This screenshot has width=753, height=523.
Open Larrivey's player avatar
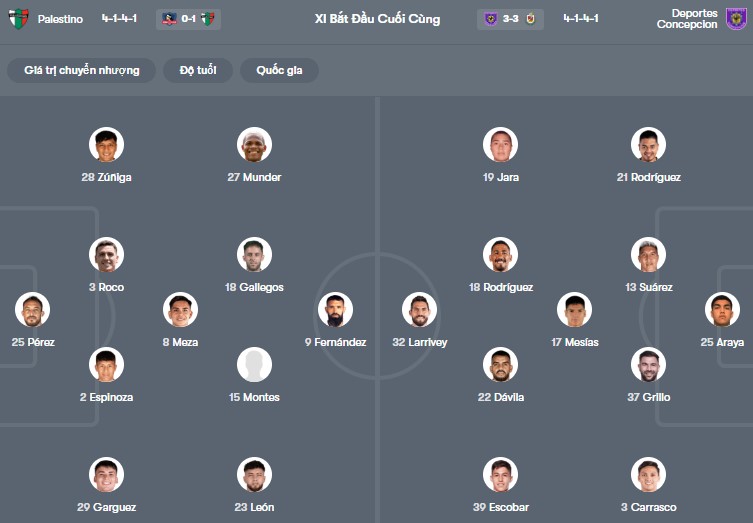[420, 310]
